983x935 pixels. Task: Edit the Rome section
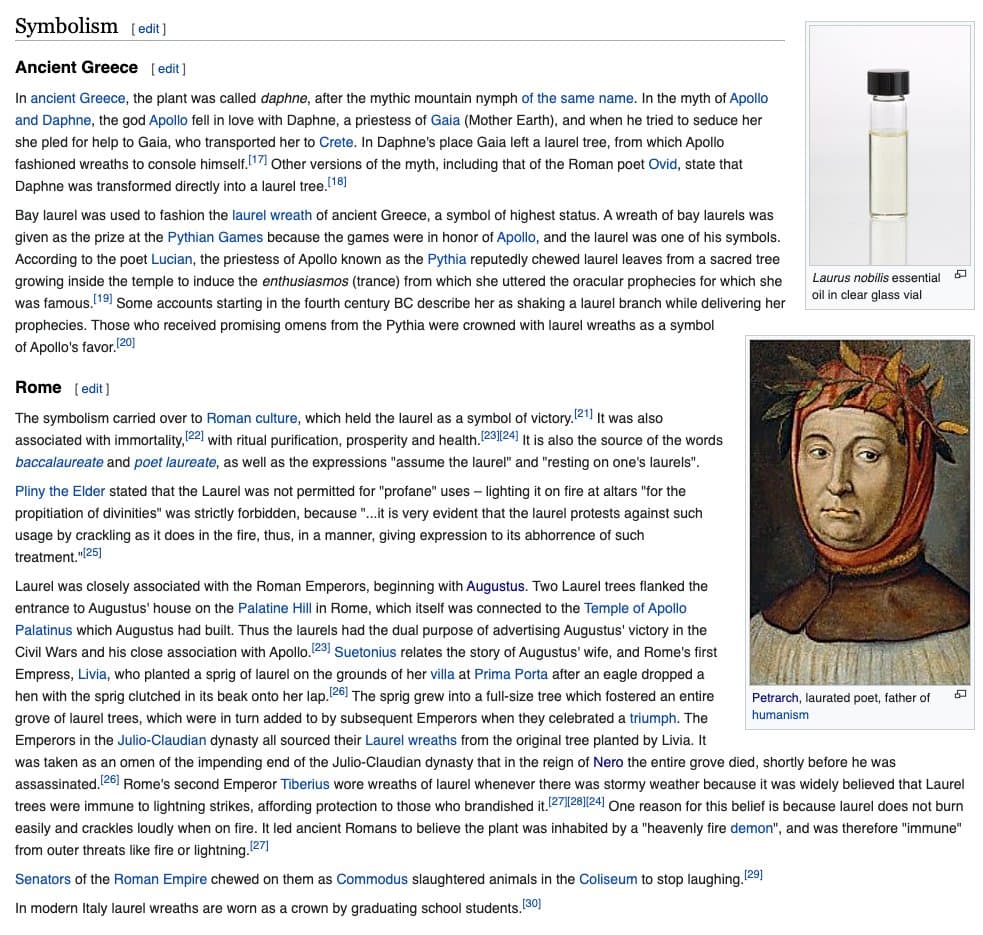92,389
